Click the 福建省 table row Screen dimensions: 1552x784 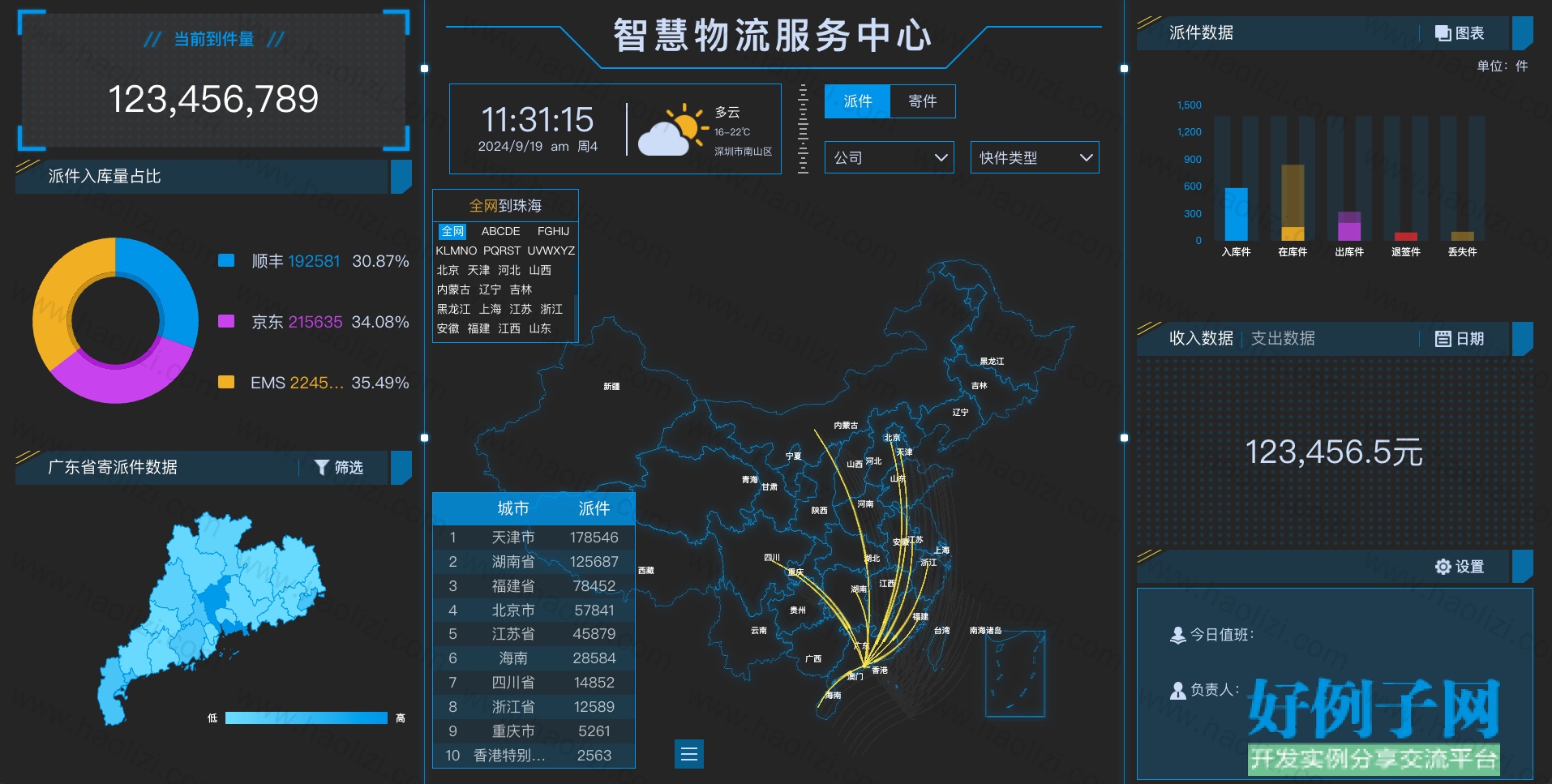534,586
